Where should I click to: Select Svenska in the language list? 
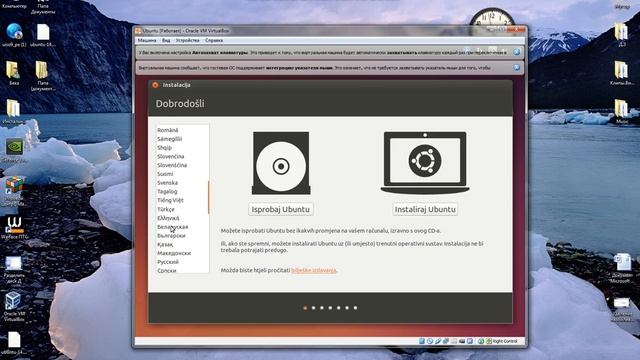click(167, 183)
